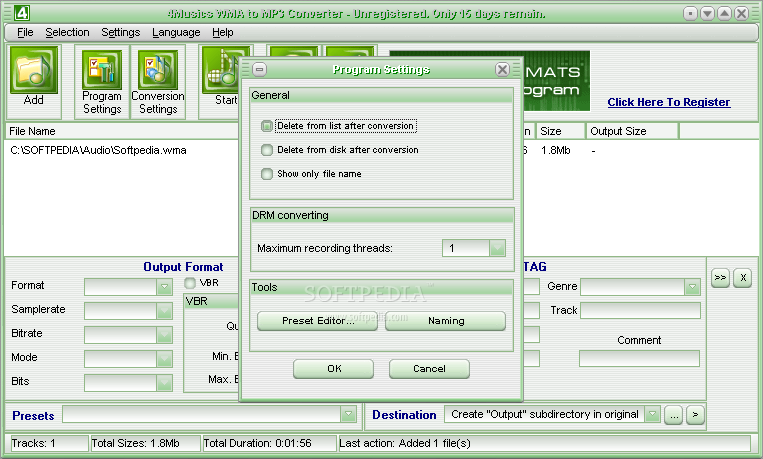Screen dimensions: 763x459
Task: Click the X clear tag button
Action: 743,278
